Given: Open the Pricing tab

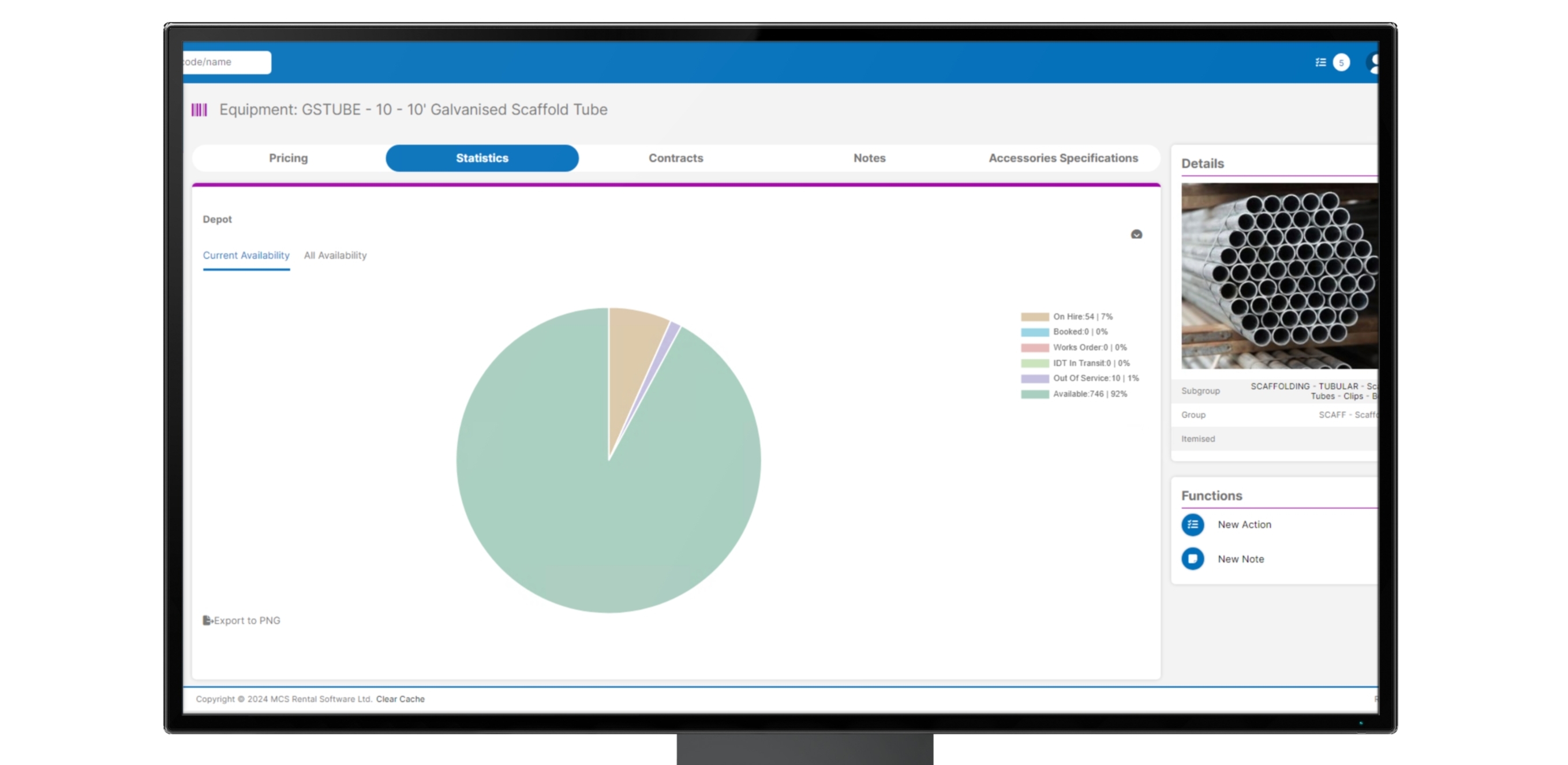Looking at the screenshot, I should click(287, 158).
